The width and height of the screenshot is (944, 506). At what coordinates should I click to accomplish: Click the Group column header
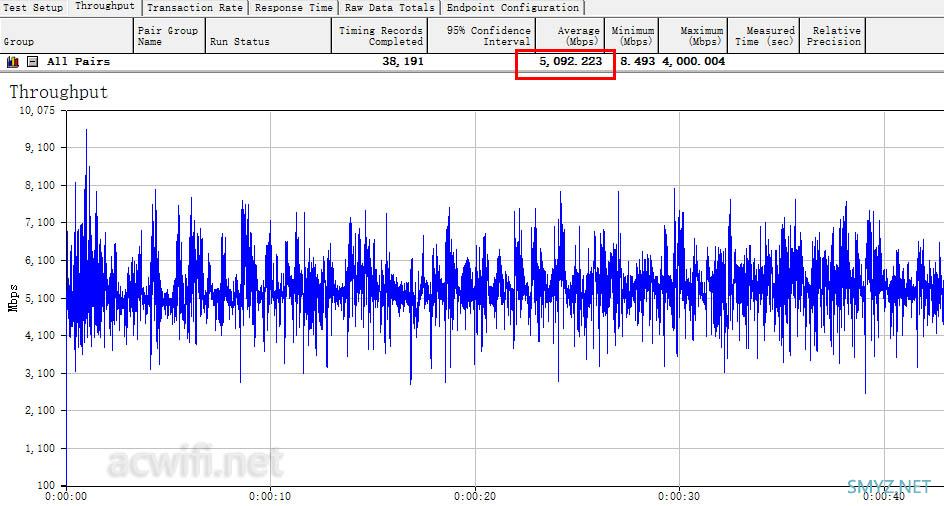point(66,36)
